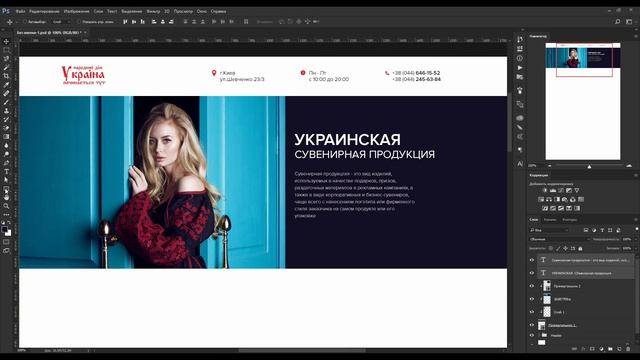The height and width of the screenshot is (360, 640).
Task: Open the Edit Toolbar three-dots button
Action: [x=6, y=215]
